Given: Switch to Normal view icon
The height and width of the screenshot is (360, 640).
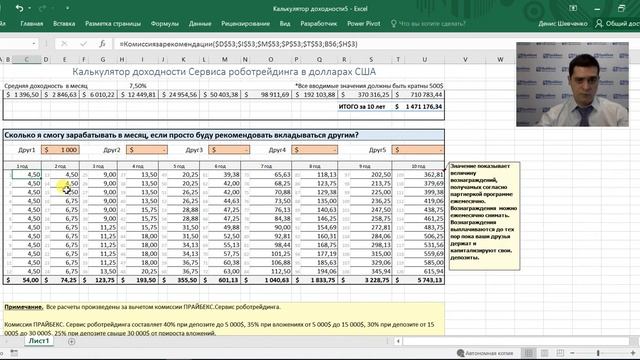Looking at the screenshot, I should click(529, 353).
